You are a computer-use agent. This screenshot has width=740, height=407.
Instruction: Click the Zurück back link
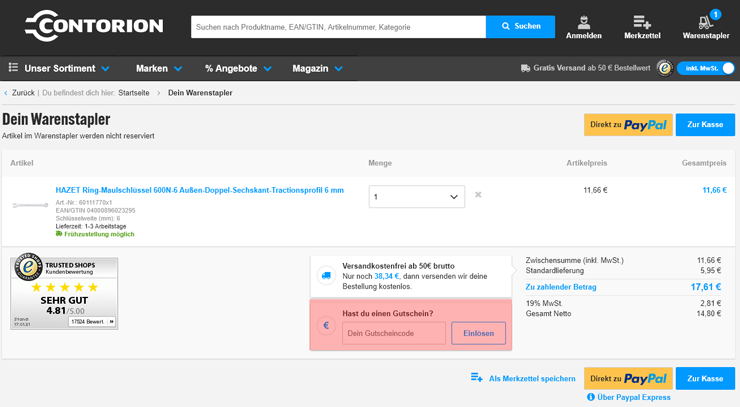[x=23, y=93]
